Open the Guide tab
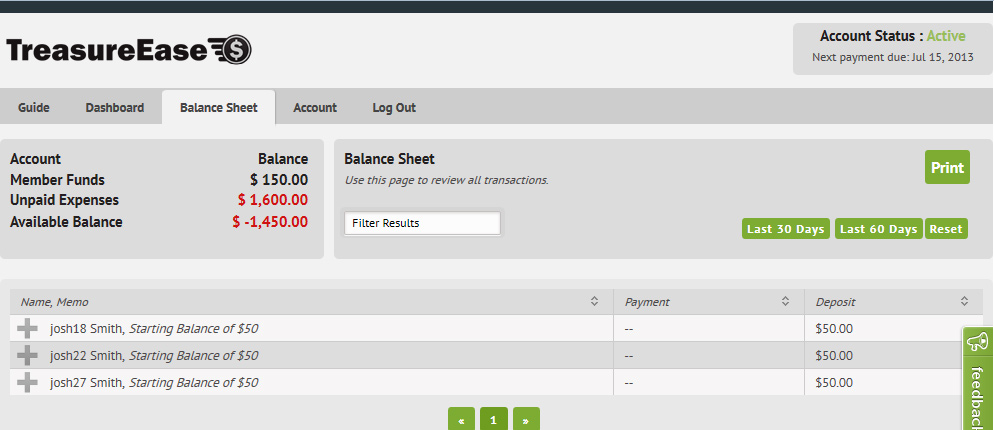The height and width of the screenshot is (430, 994). tap(34, 108)
